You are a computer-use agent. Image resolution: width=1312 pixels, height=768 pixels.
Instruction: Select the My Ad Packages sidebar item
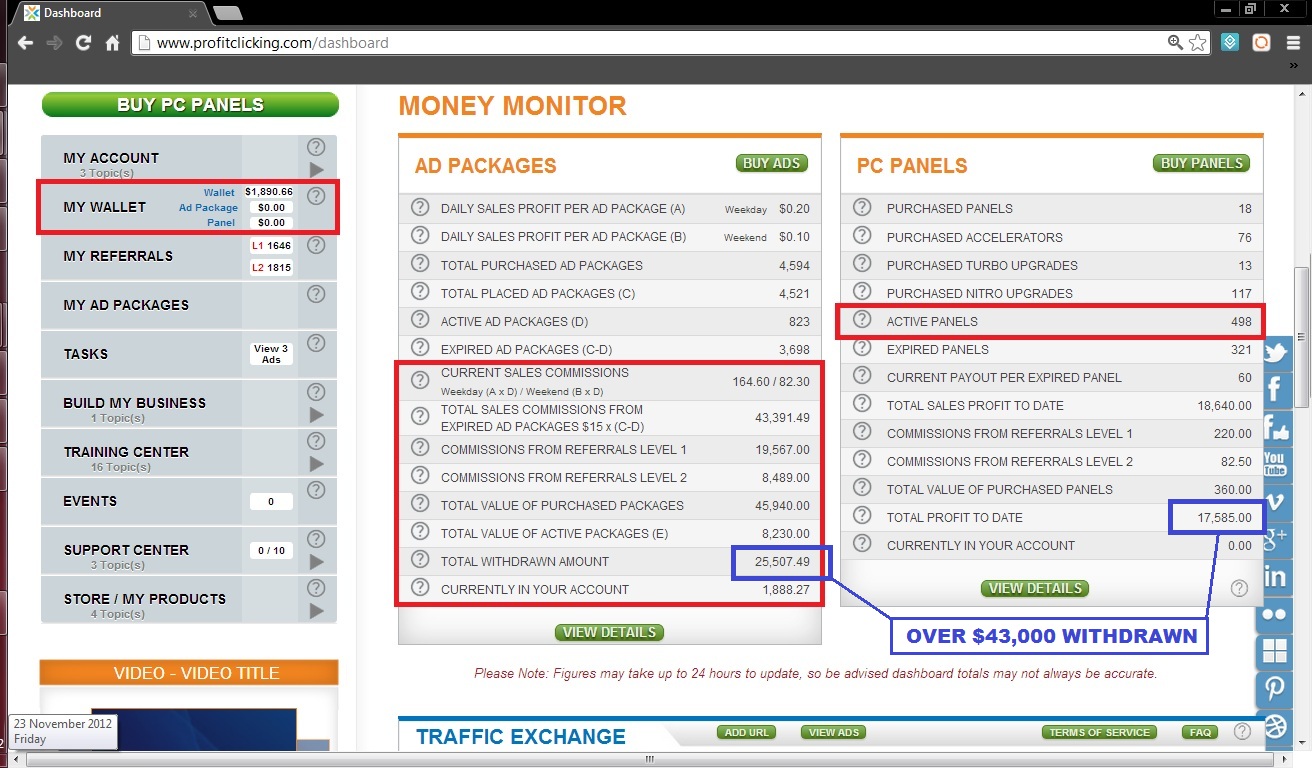tap(126, 305)
